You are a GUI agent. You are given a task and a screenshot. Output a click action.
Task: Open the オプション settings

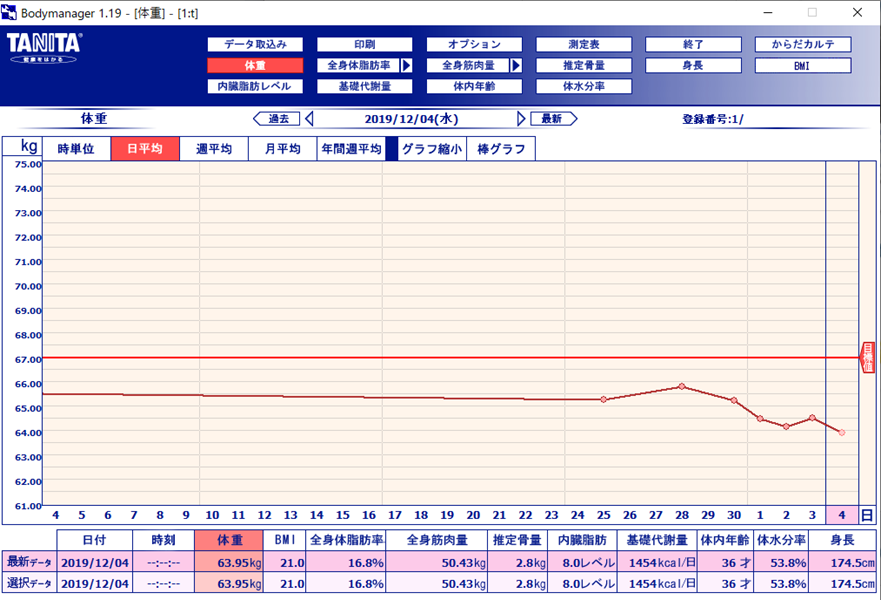pos(474,44)
